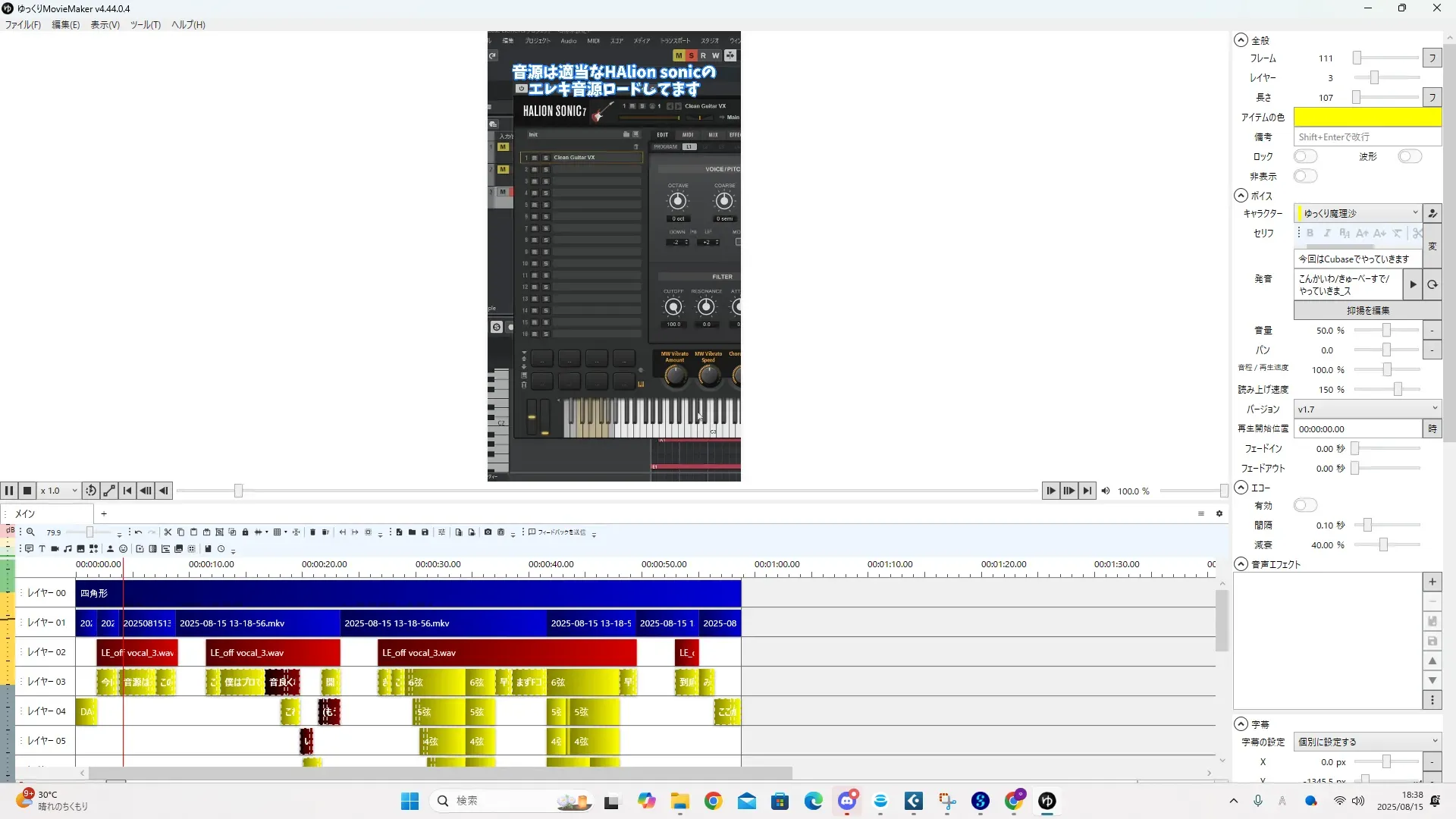The image size is (1456, 819).
Task: Click the video camera icon to add video
Action: 55,548
